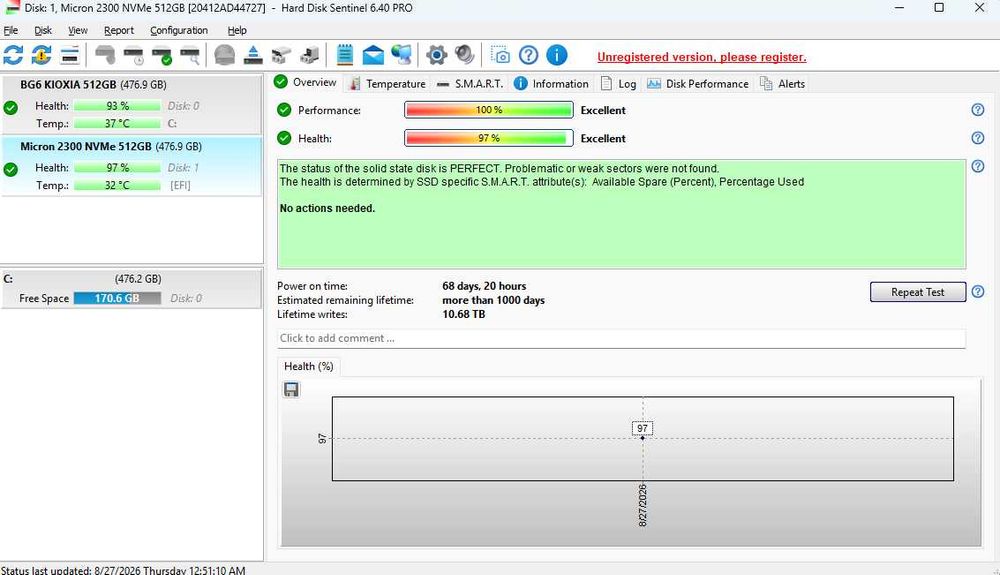The width and height of the screenshot is (1000, 575).
Task: Switch to the Disk Performance tab
Action: (698, 84)
